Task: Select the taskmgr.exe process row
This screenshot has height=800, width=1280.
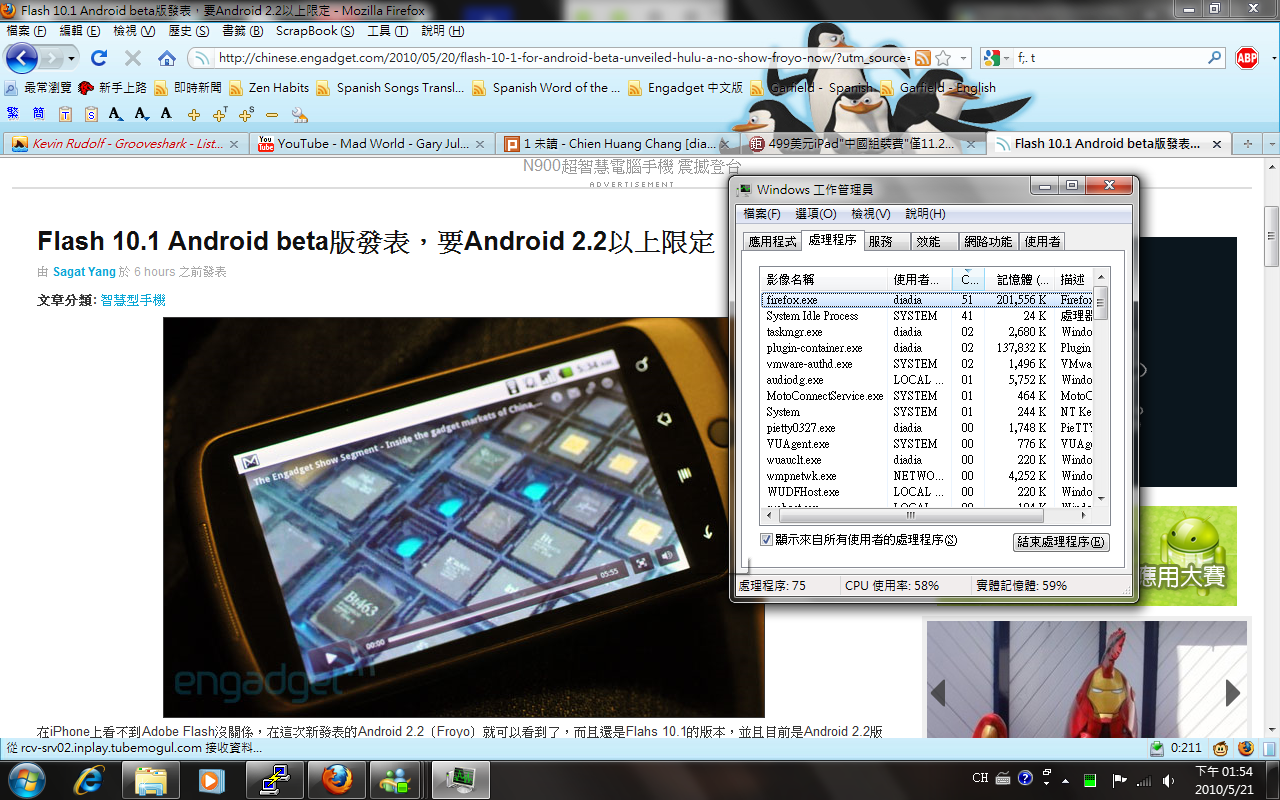Action: coord(927,332)
